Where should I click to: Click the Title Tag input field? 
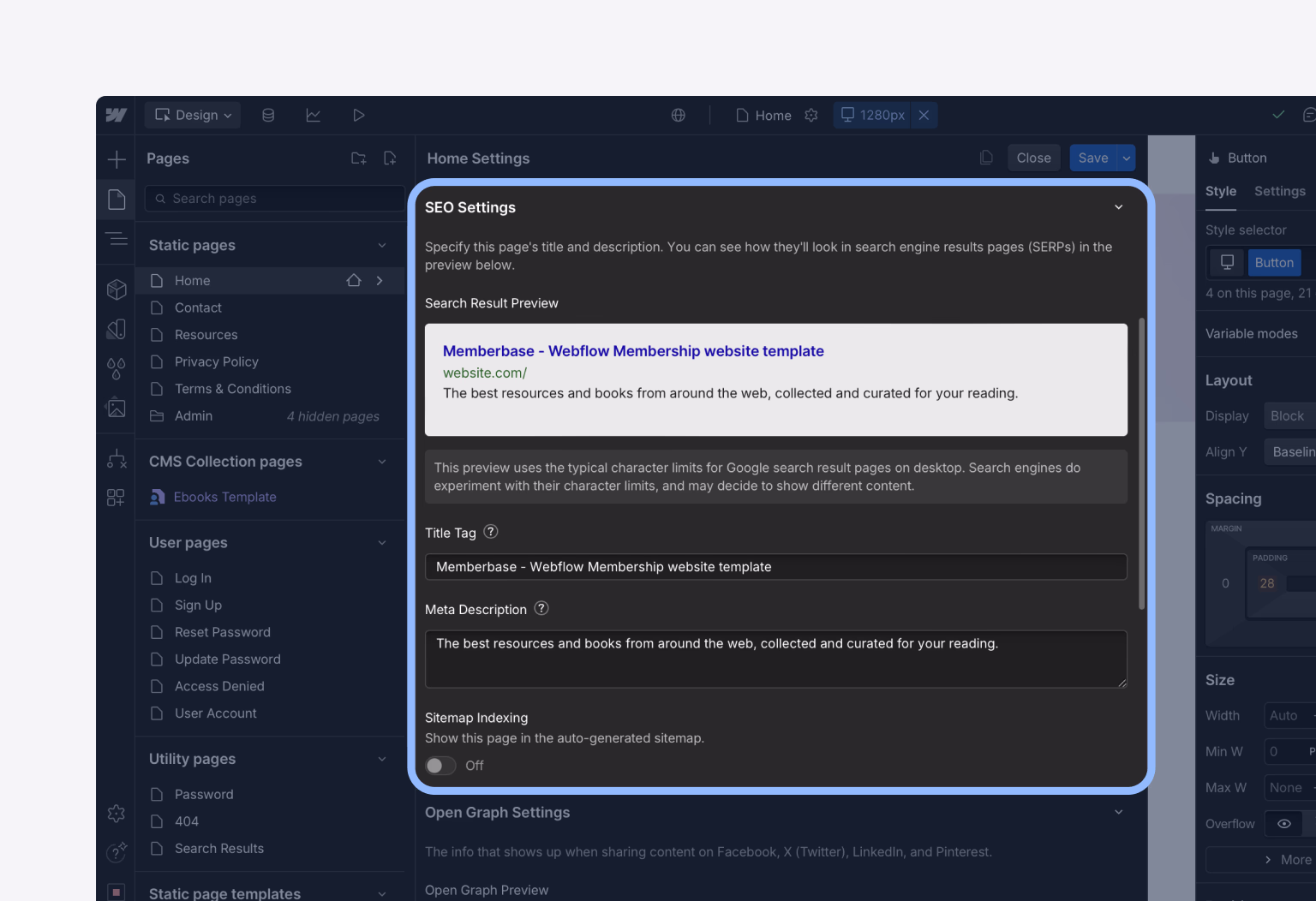click(x=776, y=567)
